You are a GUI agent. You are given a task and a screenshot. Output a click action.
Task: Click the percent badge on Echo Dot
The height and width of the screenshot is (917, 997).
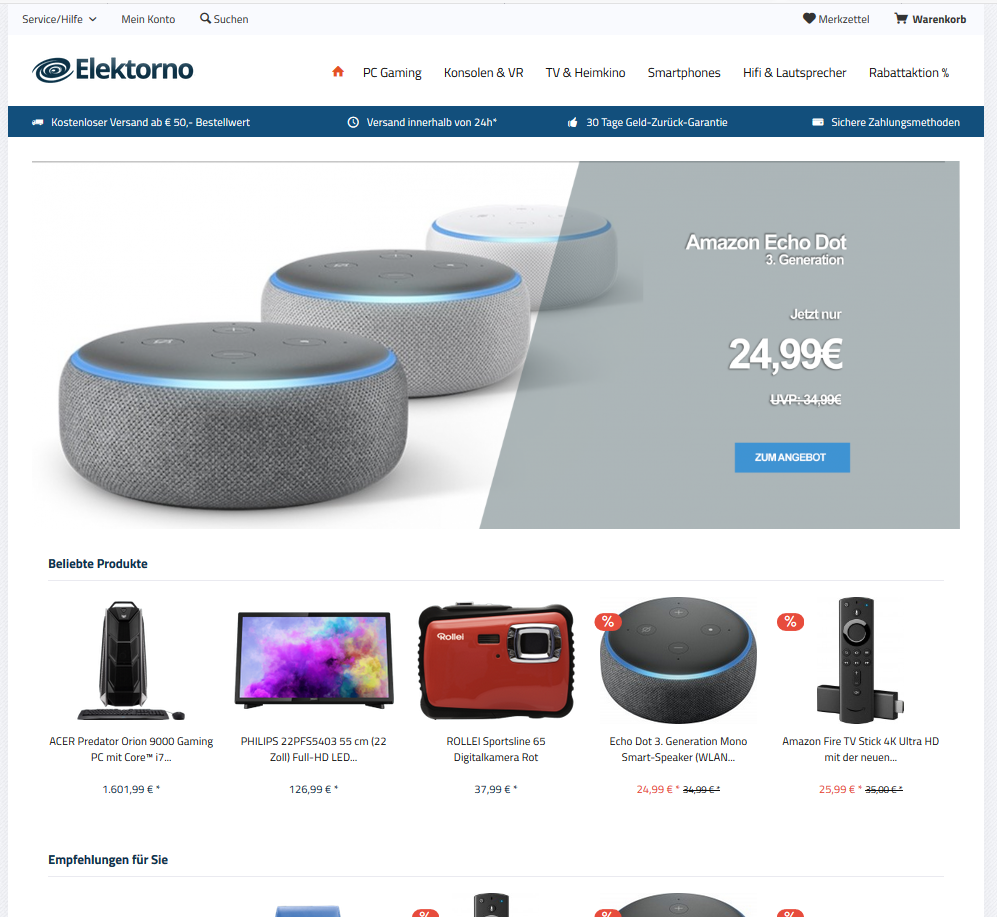608,621
